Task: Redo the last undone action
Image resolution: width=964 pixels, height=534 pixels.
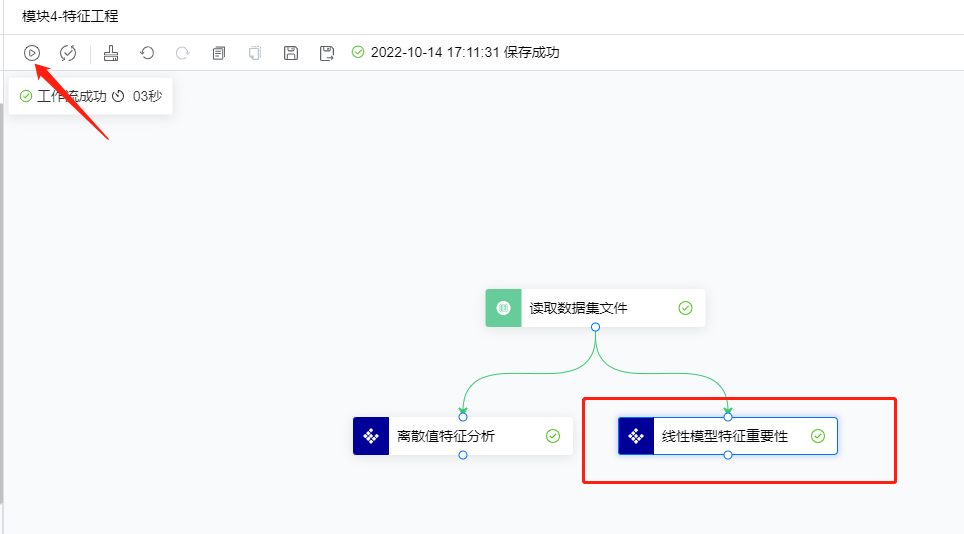Action: (183, 53)
